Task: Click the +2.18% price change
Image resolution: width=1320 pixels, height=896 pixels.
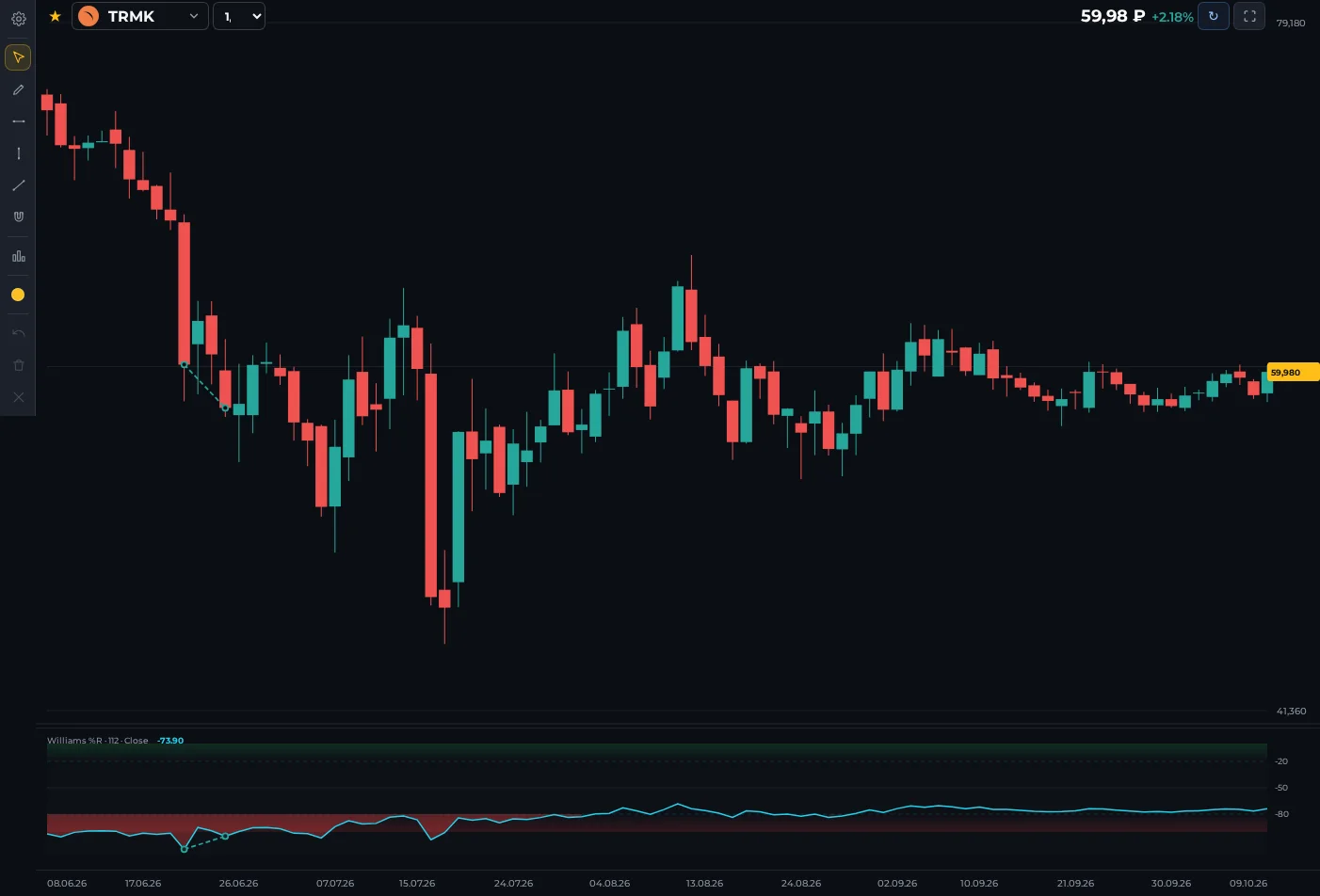Action: coord(1172,17)
